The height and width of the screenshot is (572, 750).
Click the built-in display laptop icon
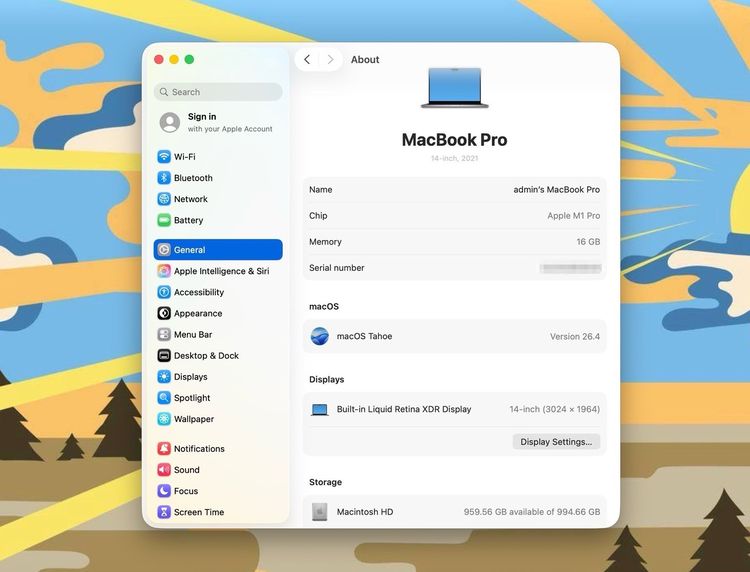[x=320, y=409]
